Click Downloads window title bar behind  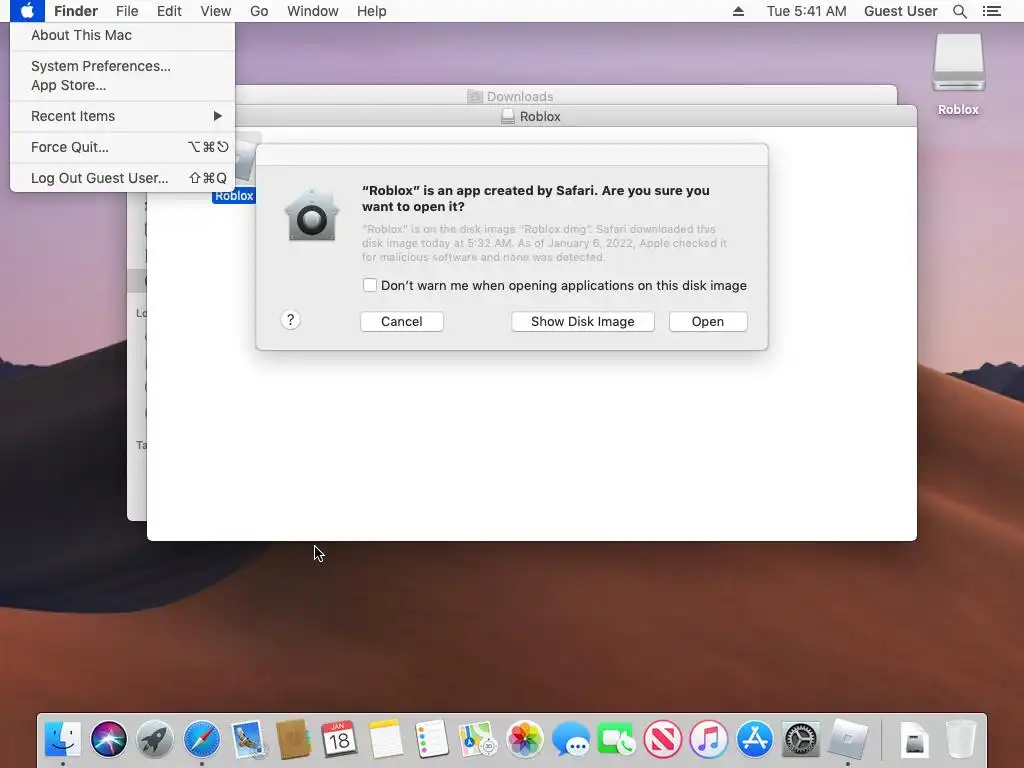click(x=520, y=96)
